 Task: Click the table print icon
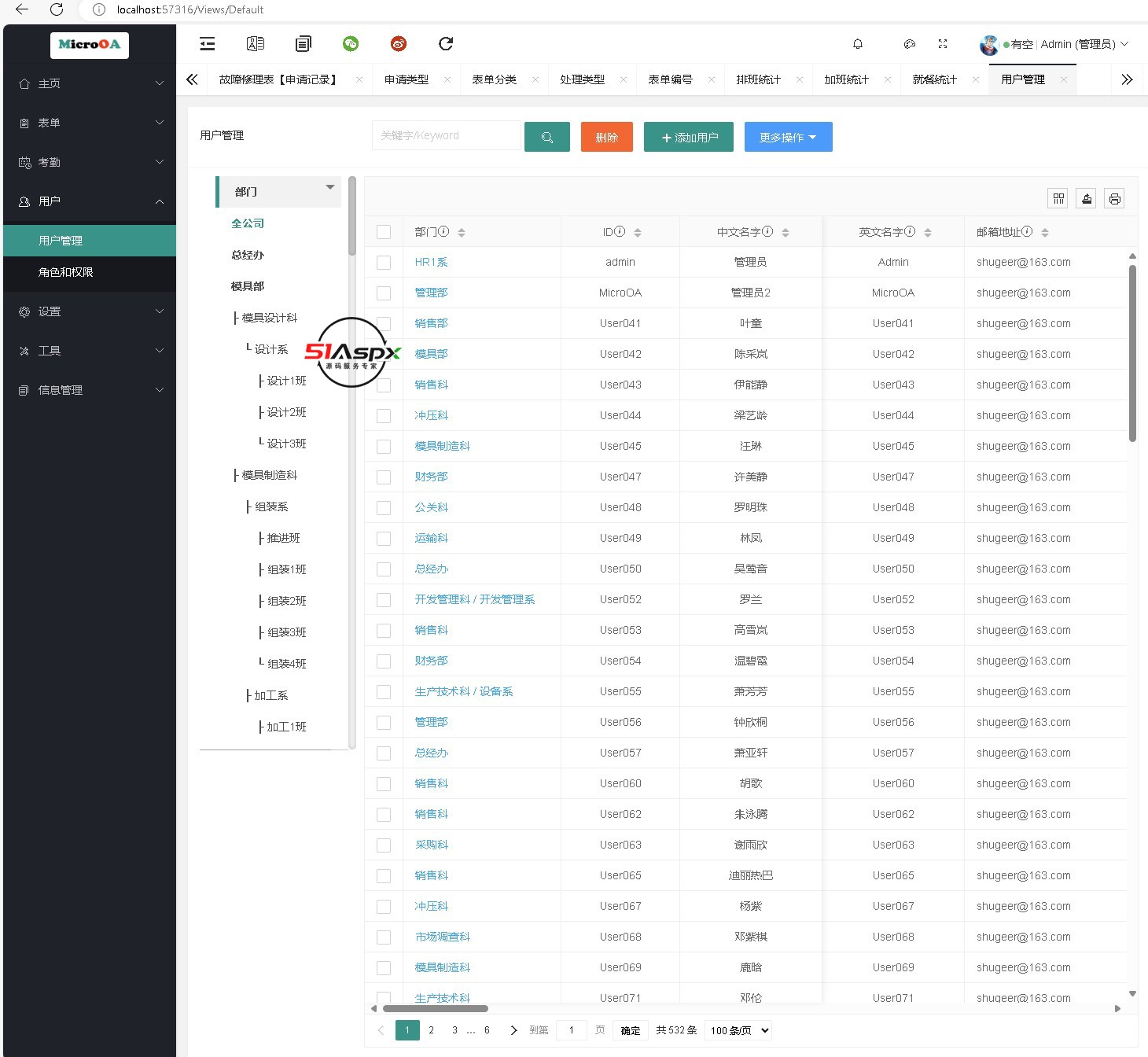point(1114,198)
